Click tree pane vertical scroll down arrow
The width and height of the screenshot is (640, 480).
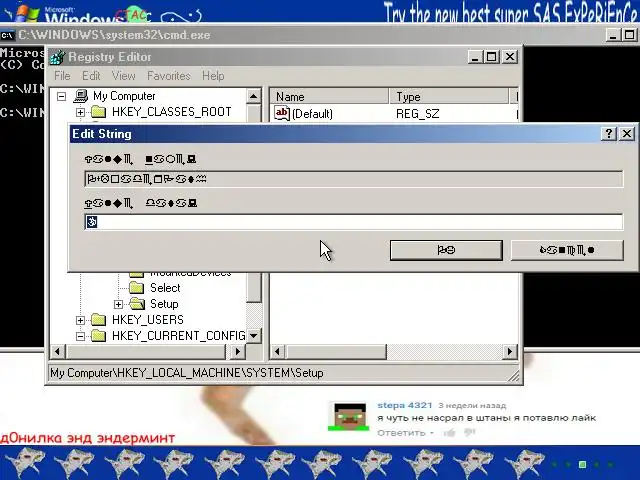tap(253, 336)
